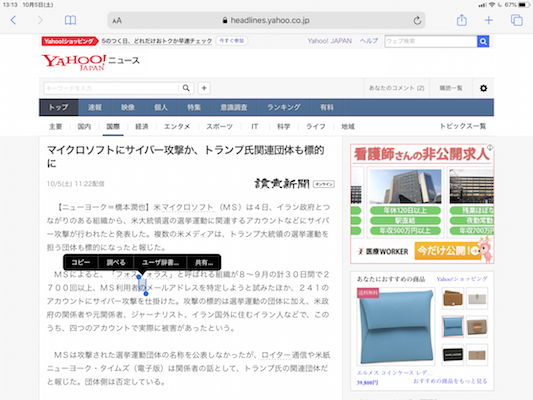The height and width of the screenshot is (400, 533).
Task: Open settings gear icon
Action: coord(483,88)
